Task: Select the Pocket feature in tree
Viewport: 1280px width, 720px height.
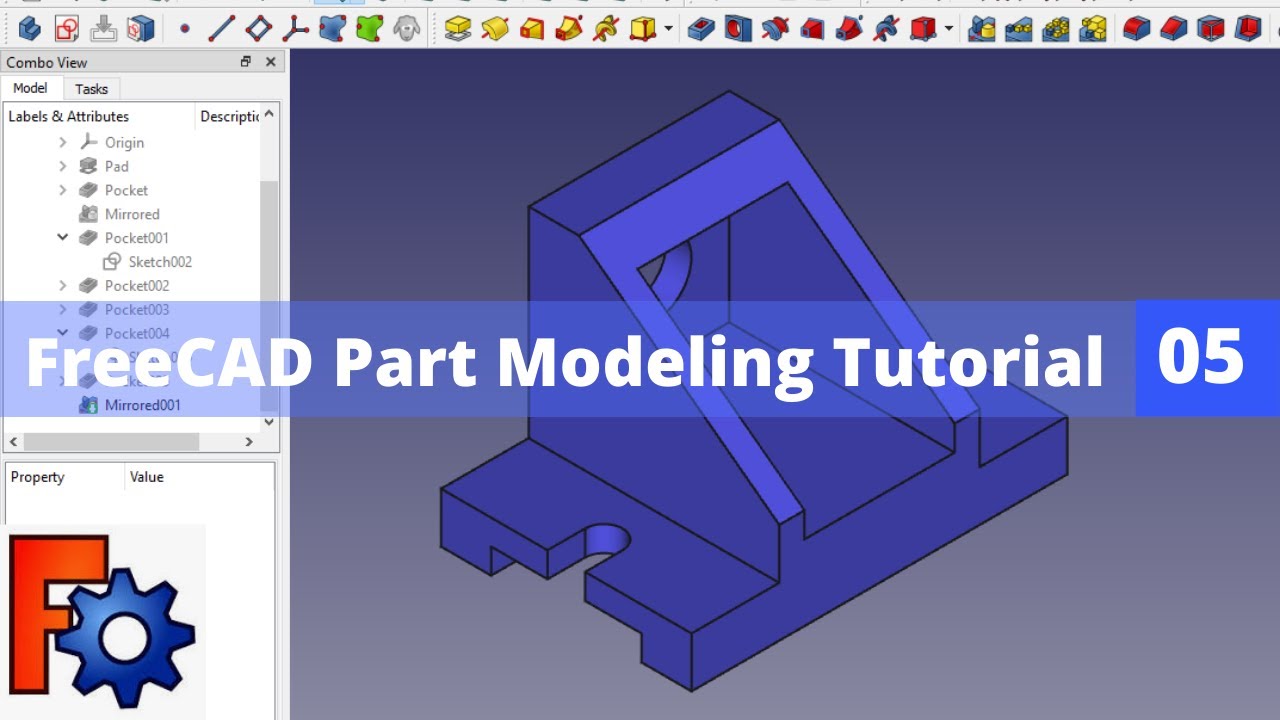Action: (x=126, y=191)
